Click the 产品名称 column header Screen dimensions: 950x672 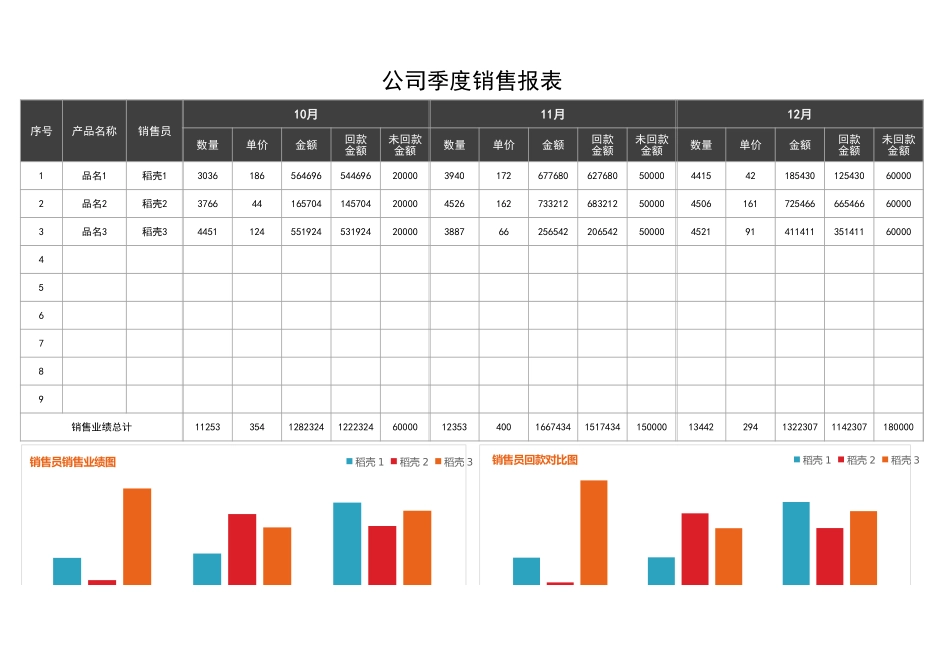click(93, 131)
